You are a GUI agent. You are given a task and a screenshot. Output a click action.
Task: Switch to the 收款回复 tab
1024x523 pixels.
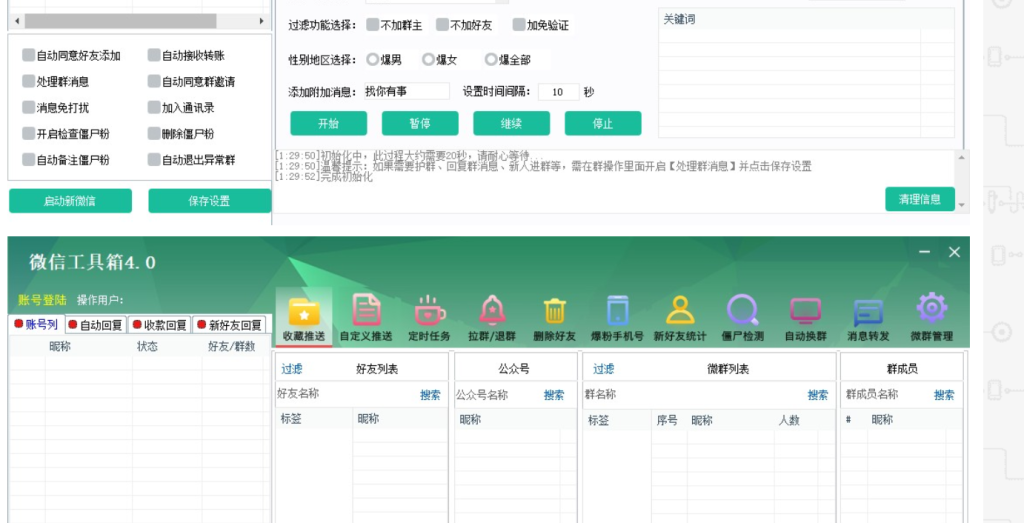159,325
